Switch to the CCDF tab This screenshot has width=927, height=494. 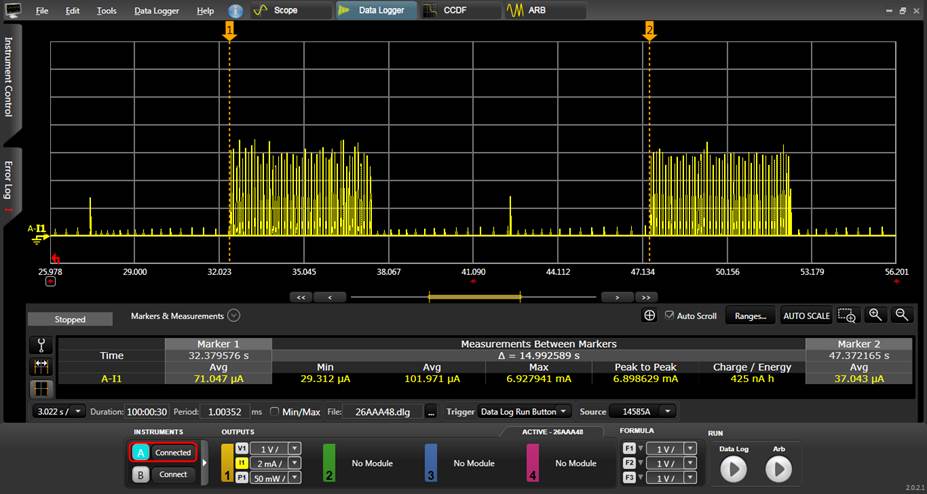click(x=461, y=11)
